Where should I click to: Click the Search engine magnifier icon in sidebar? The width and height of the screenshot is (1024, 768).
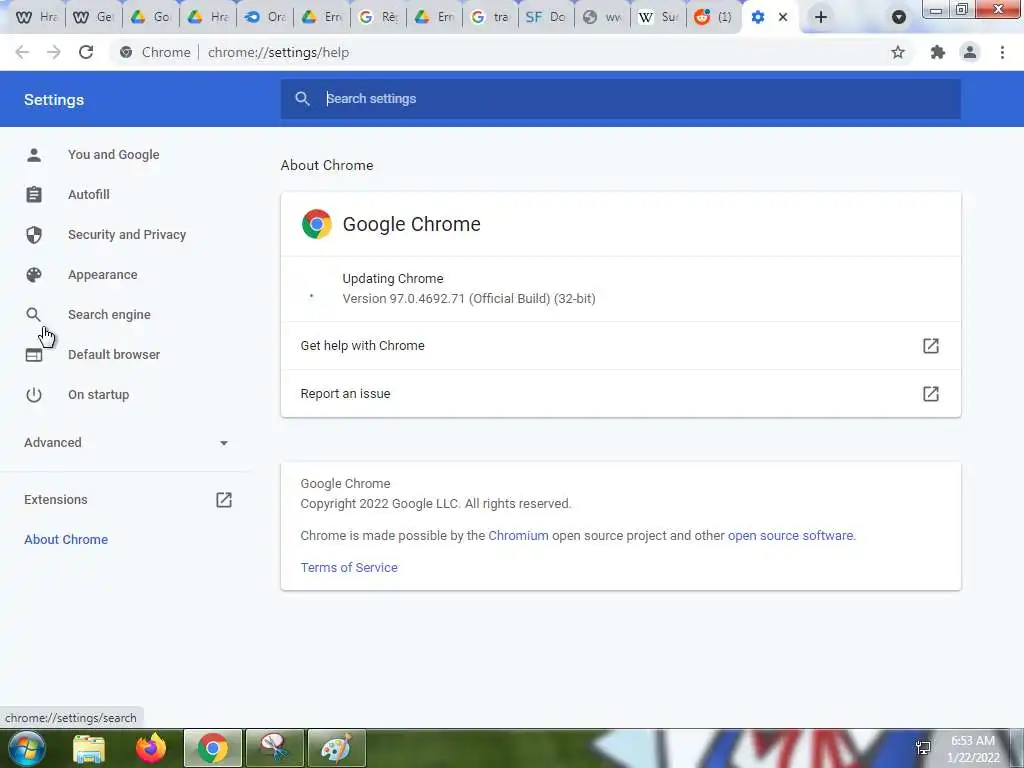33,315
